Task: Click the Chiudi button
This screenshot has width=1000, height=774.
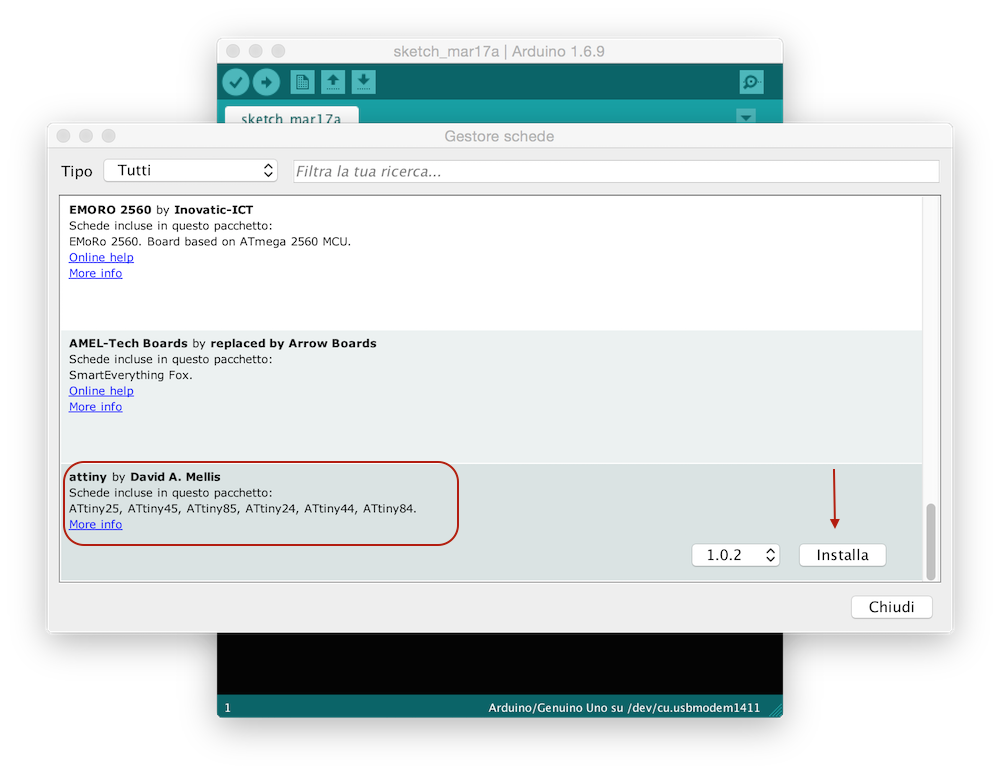Action: pos(892,607)
